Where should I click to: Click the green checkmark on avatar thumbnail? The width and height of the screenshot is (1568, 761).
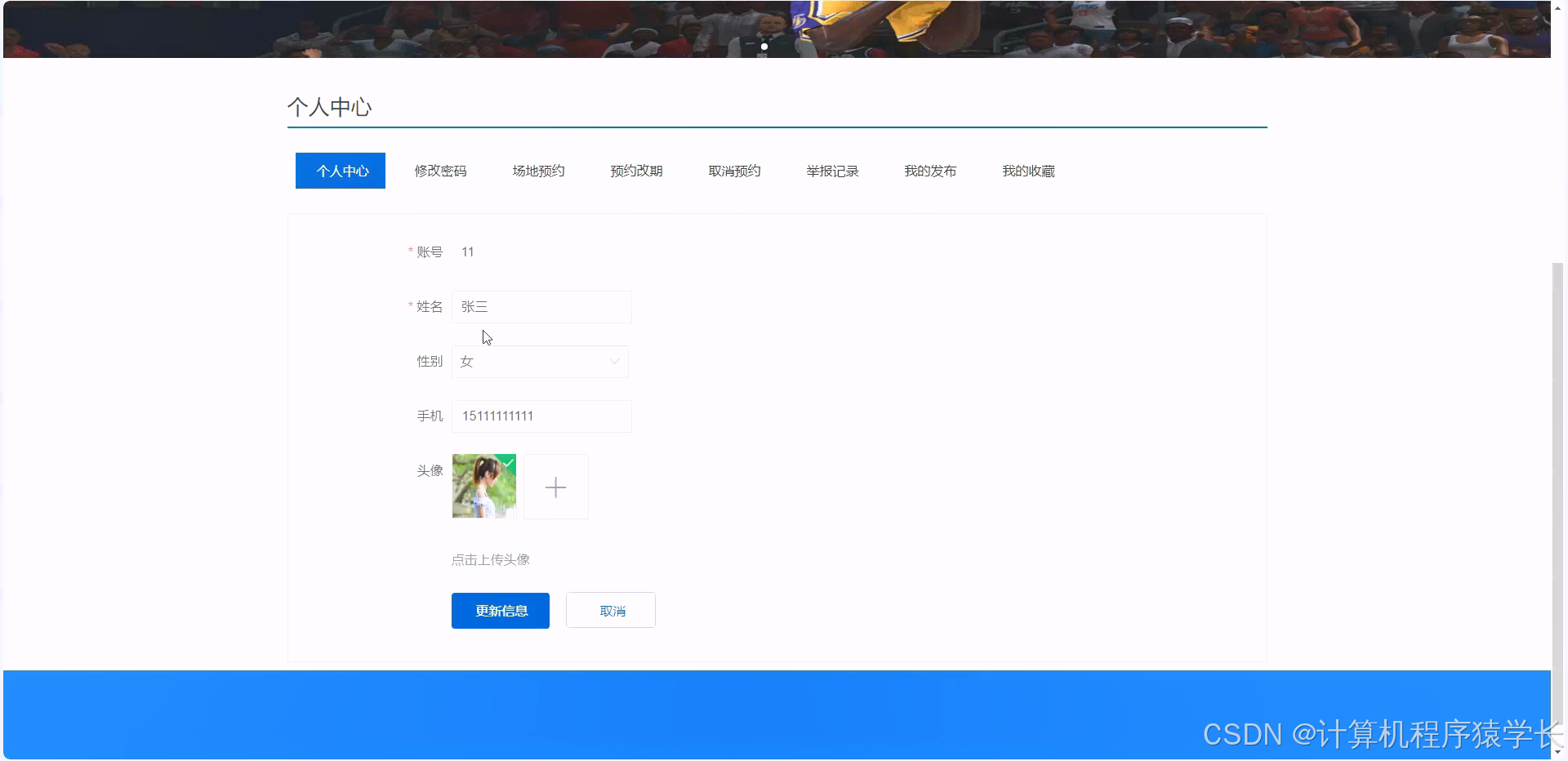click(509, 463)
